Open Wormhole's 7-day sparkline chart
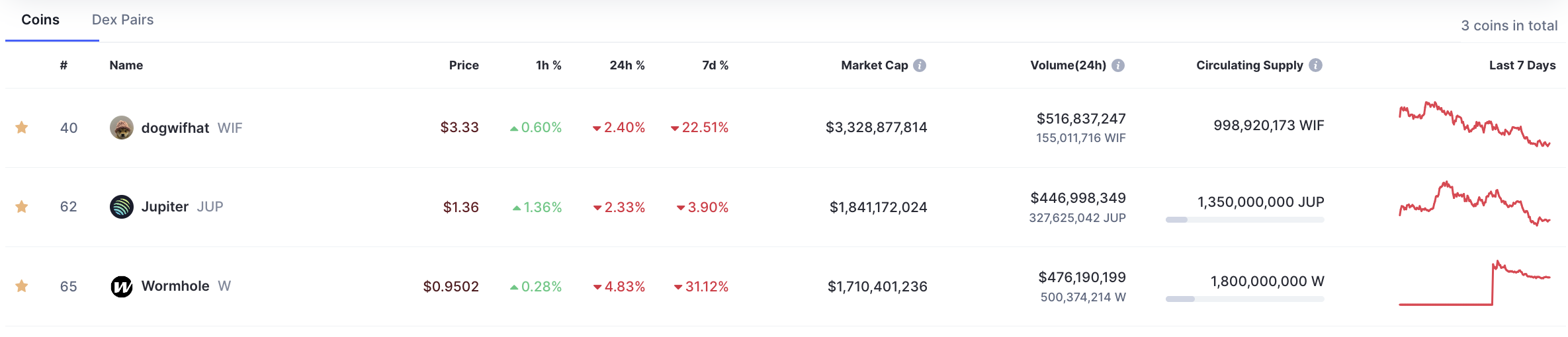This screenshot has width=1568, height=337. [1475, 283]
